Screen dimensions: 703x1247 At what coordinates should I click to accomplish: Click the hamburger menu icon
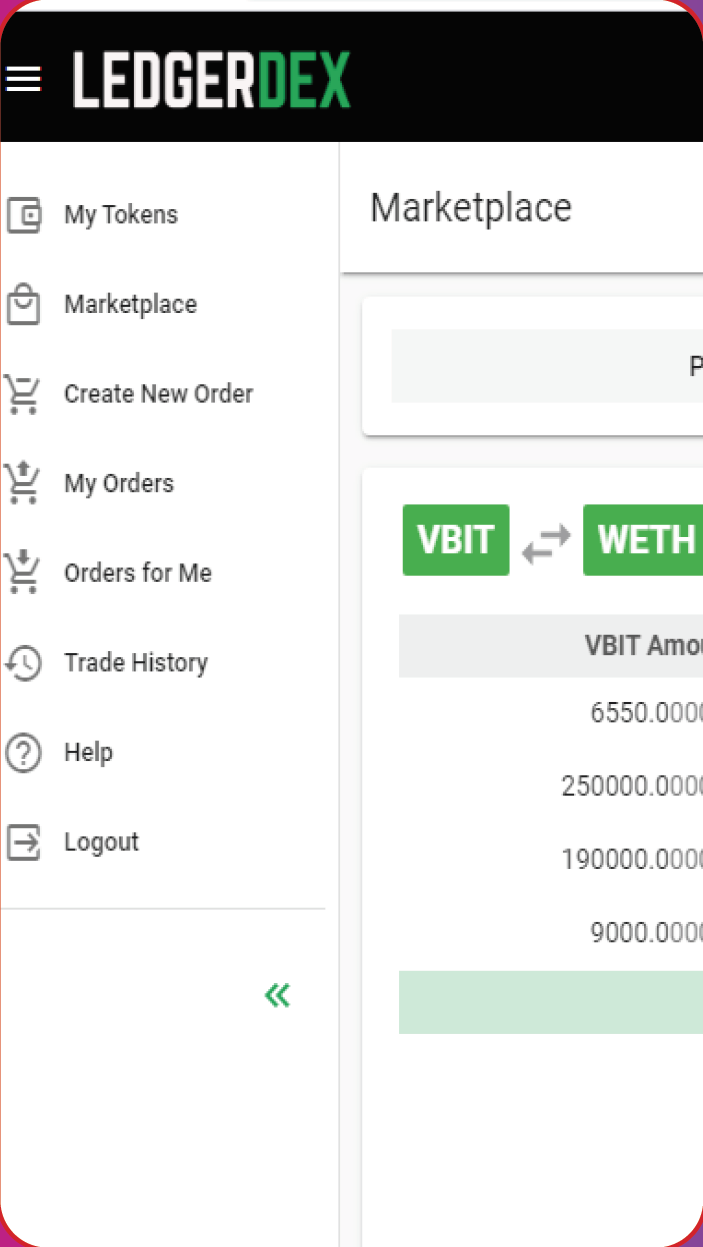pyautogui.click(x=23, y=79)
